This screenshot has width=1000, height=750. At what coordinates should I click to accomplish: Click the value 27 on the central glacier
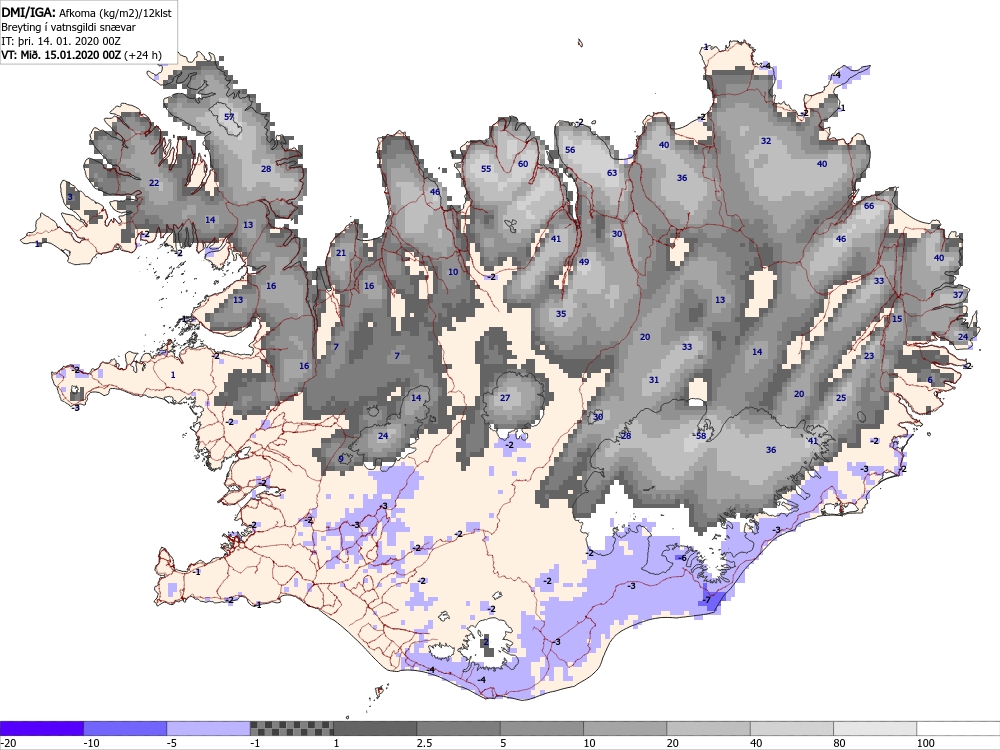pos(505,398)
